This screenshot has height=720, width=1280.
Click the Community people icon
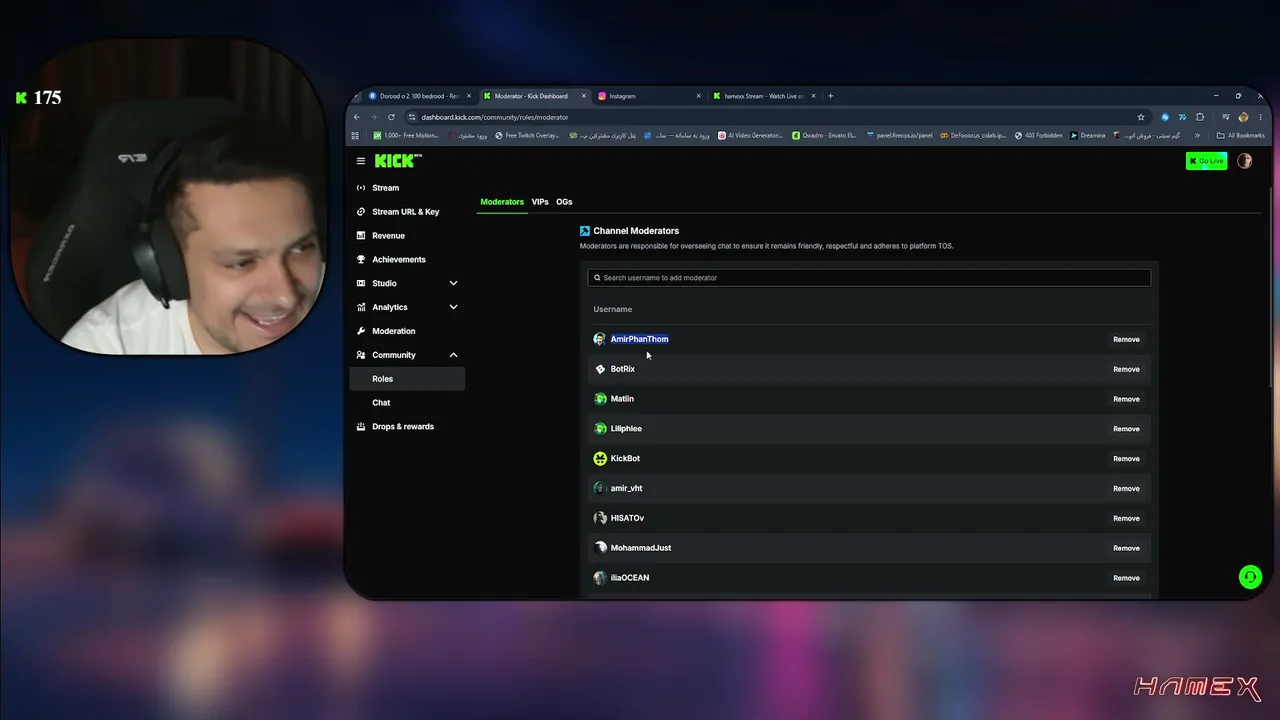(362, 355)
